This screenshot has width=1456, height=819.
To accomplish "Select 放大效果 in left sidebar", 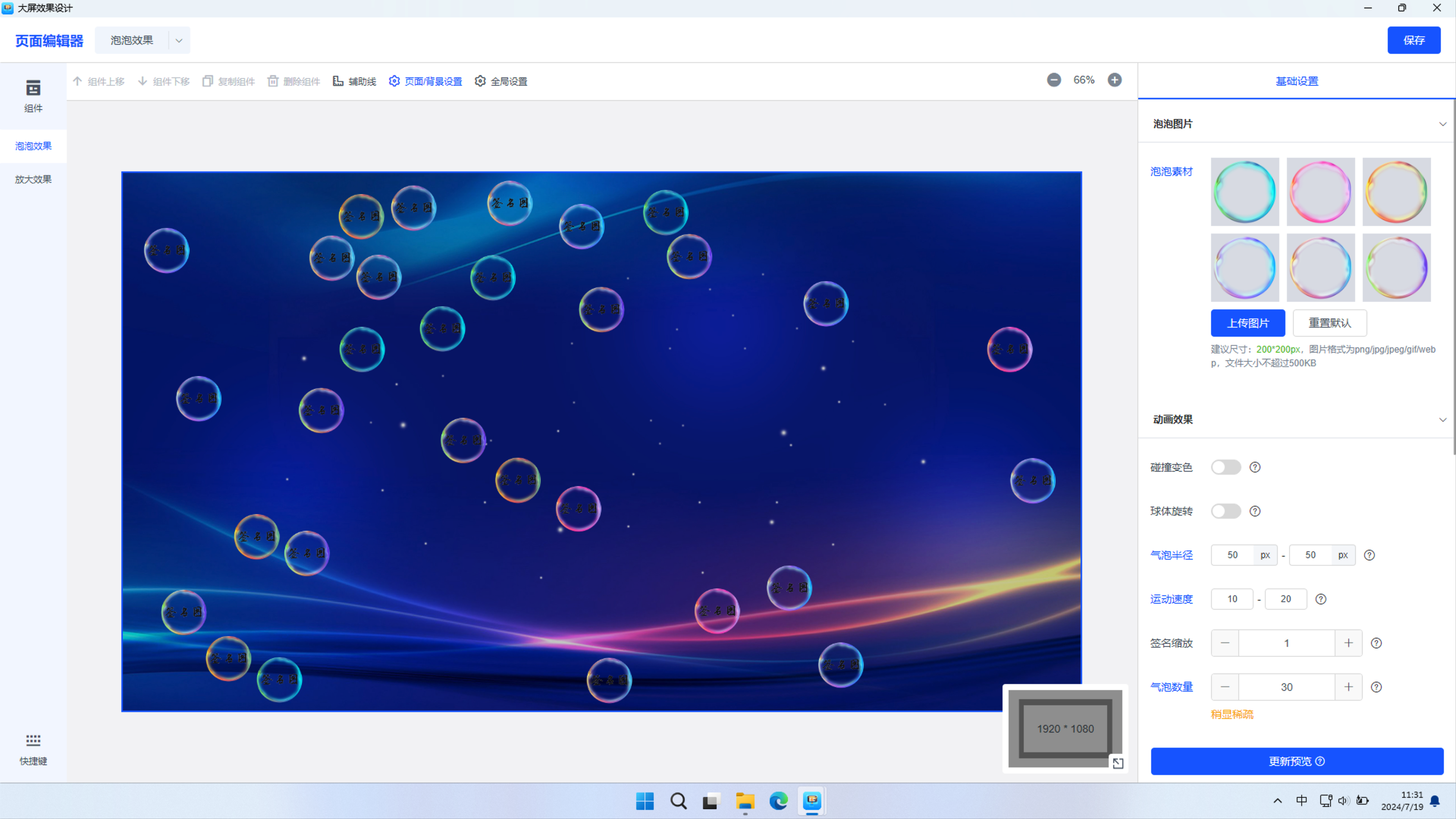I will [33, 180].
